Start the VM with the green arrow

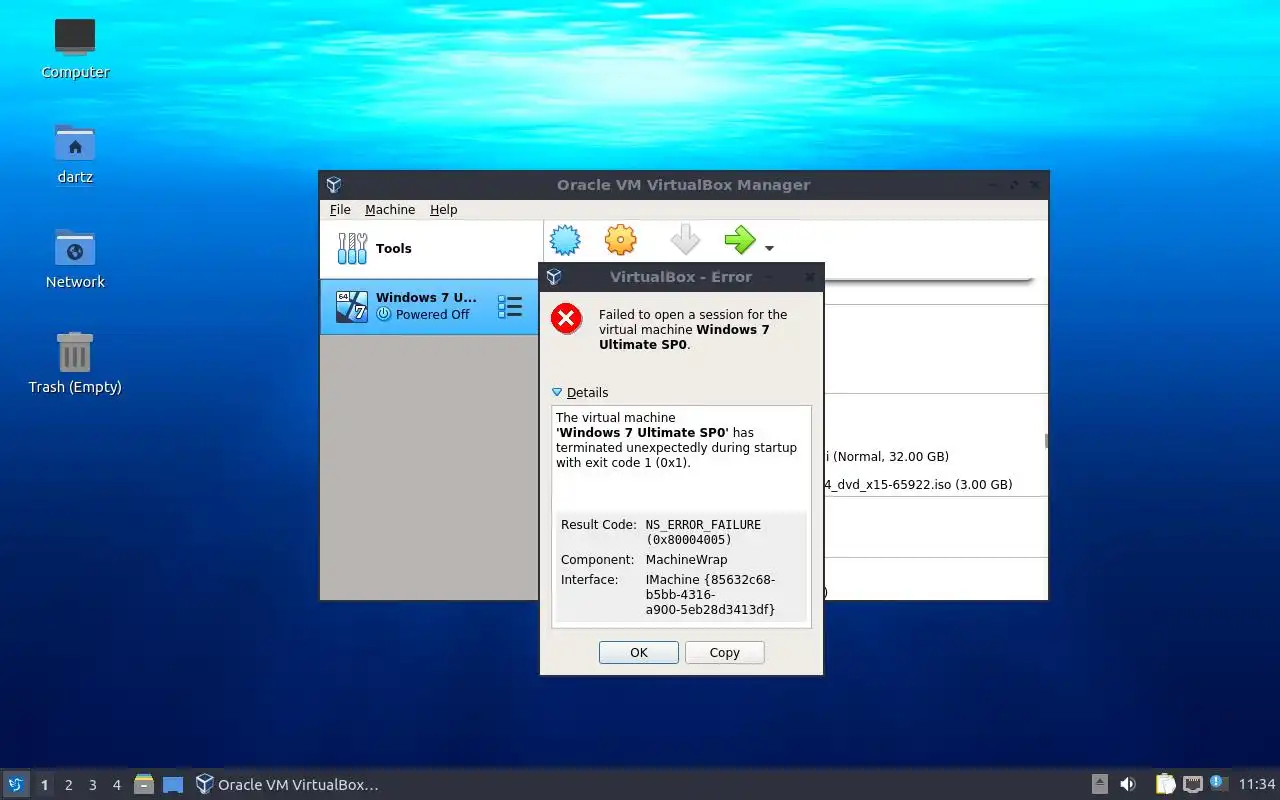click(740, 240)
